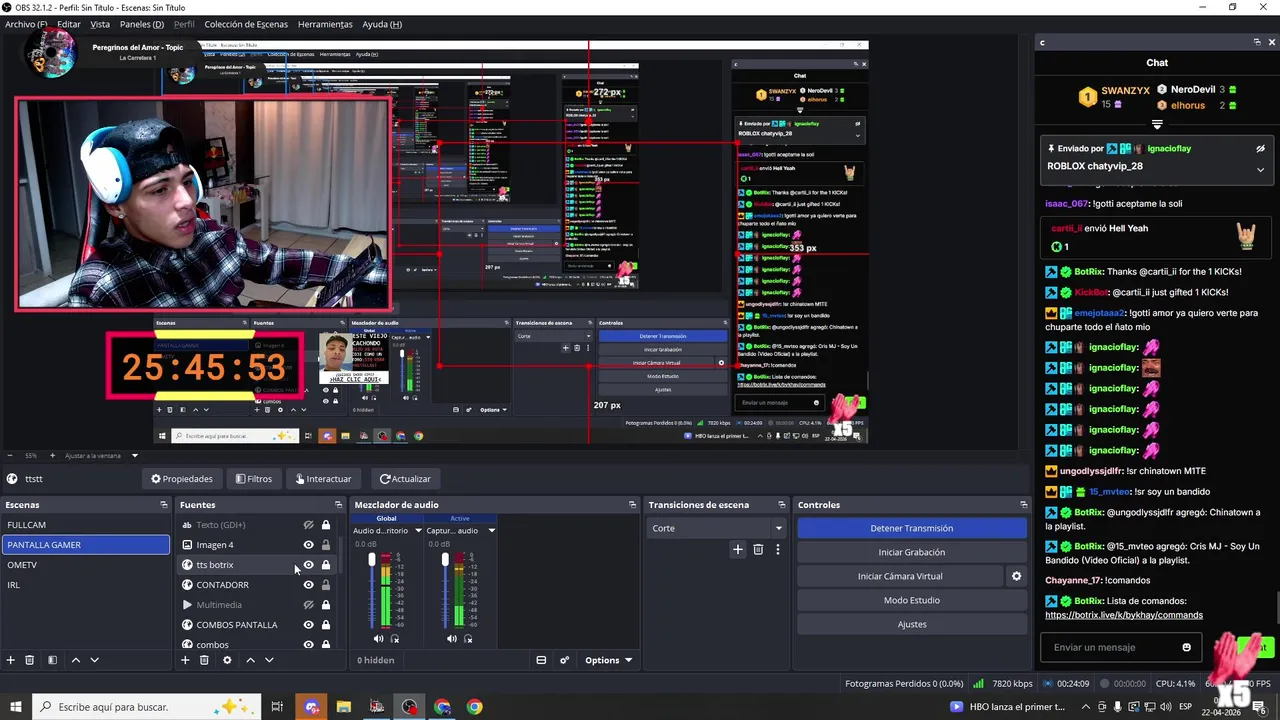Toggle lock on Imagen 4 source
This screenshot has height=720, width=1280.
[x=325, y=545]
